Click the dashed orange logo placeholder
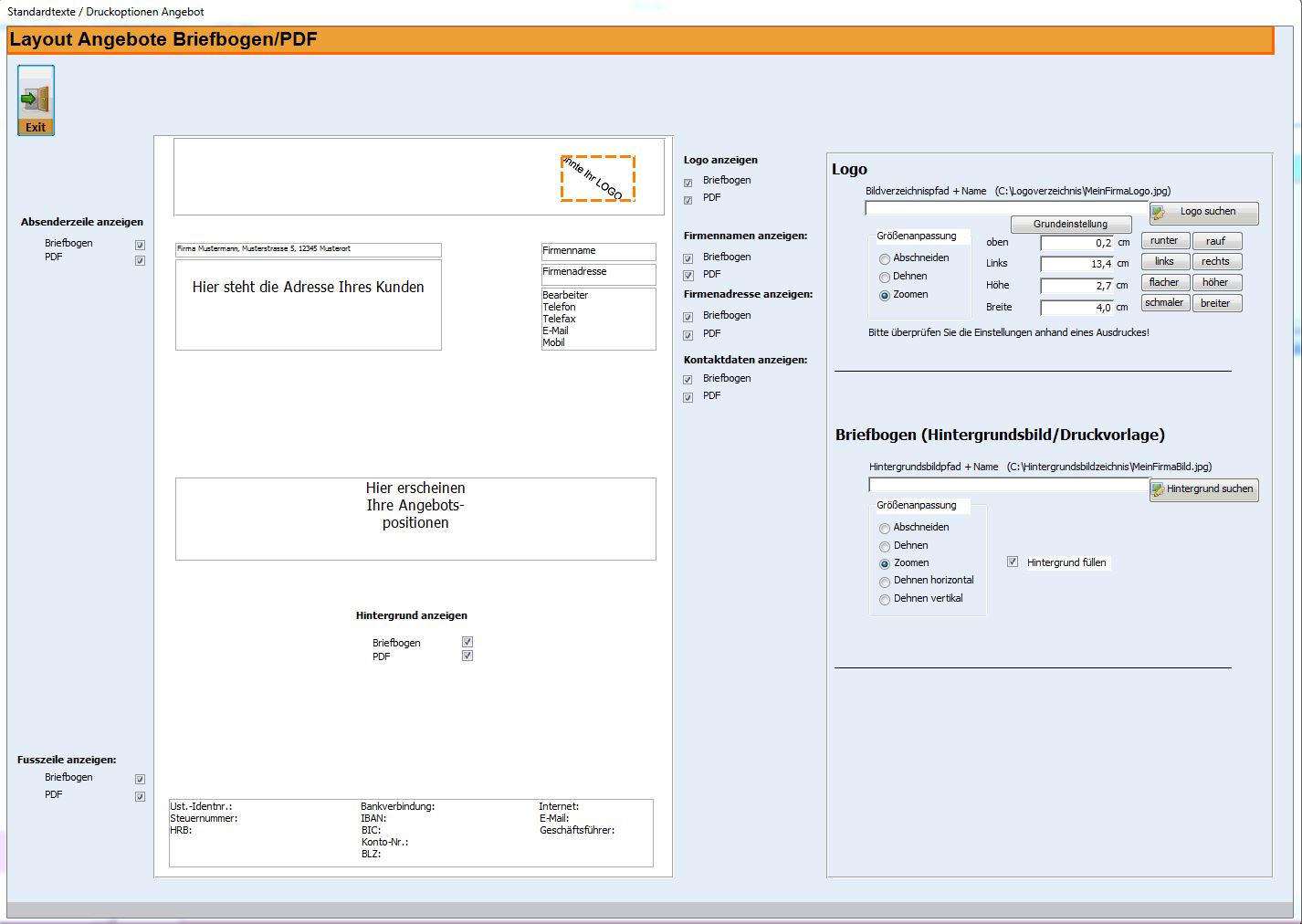Image resolution: width=1302 pixels, height=924 pixels. [598, 178]
